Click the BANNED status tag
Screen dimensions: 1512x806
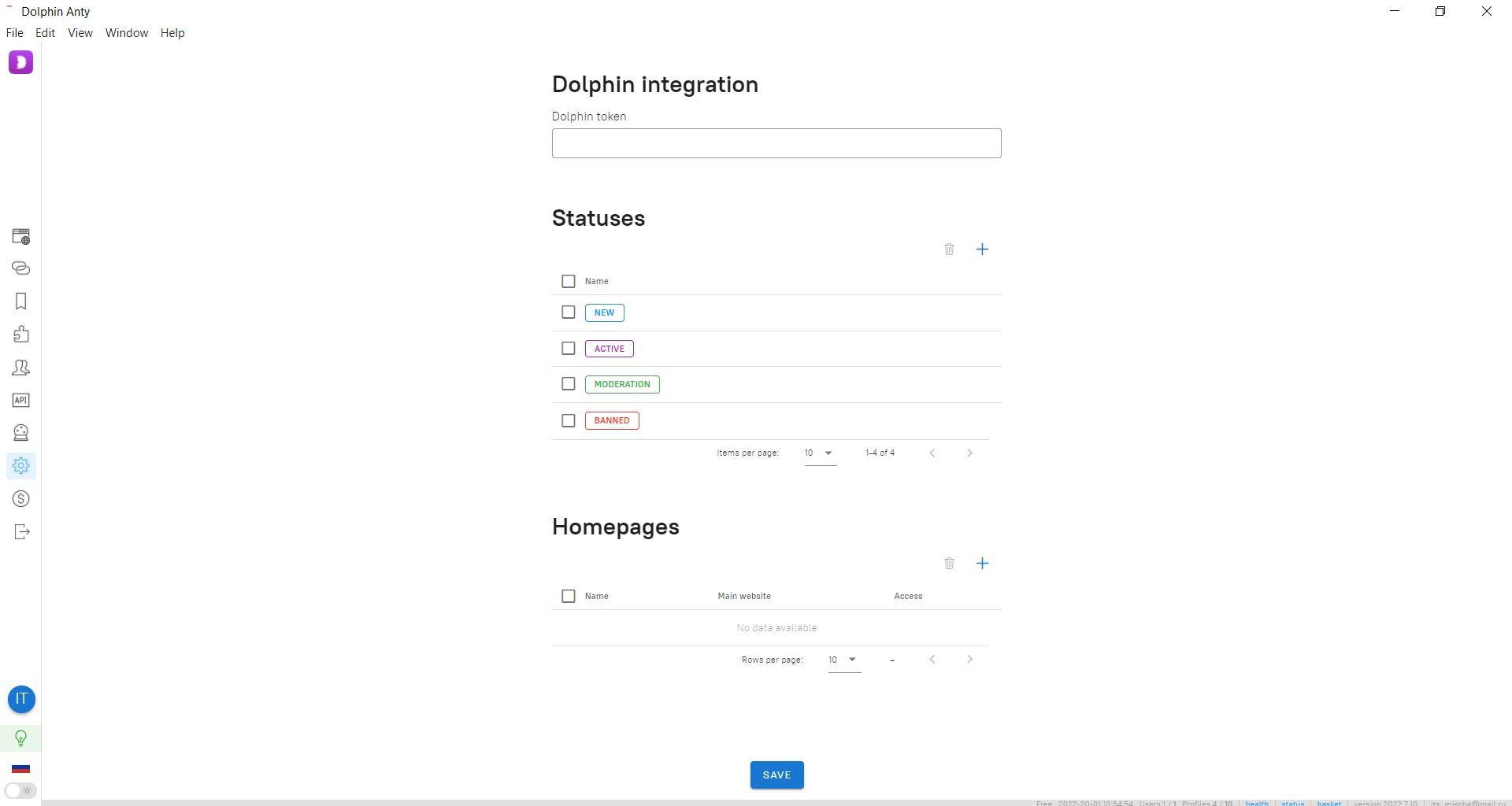[x=612, y=420]
